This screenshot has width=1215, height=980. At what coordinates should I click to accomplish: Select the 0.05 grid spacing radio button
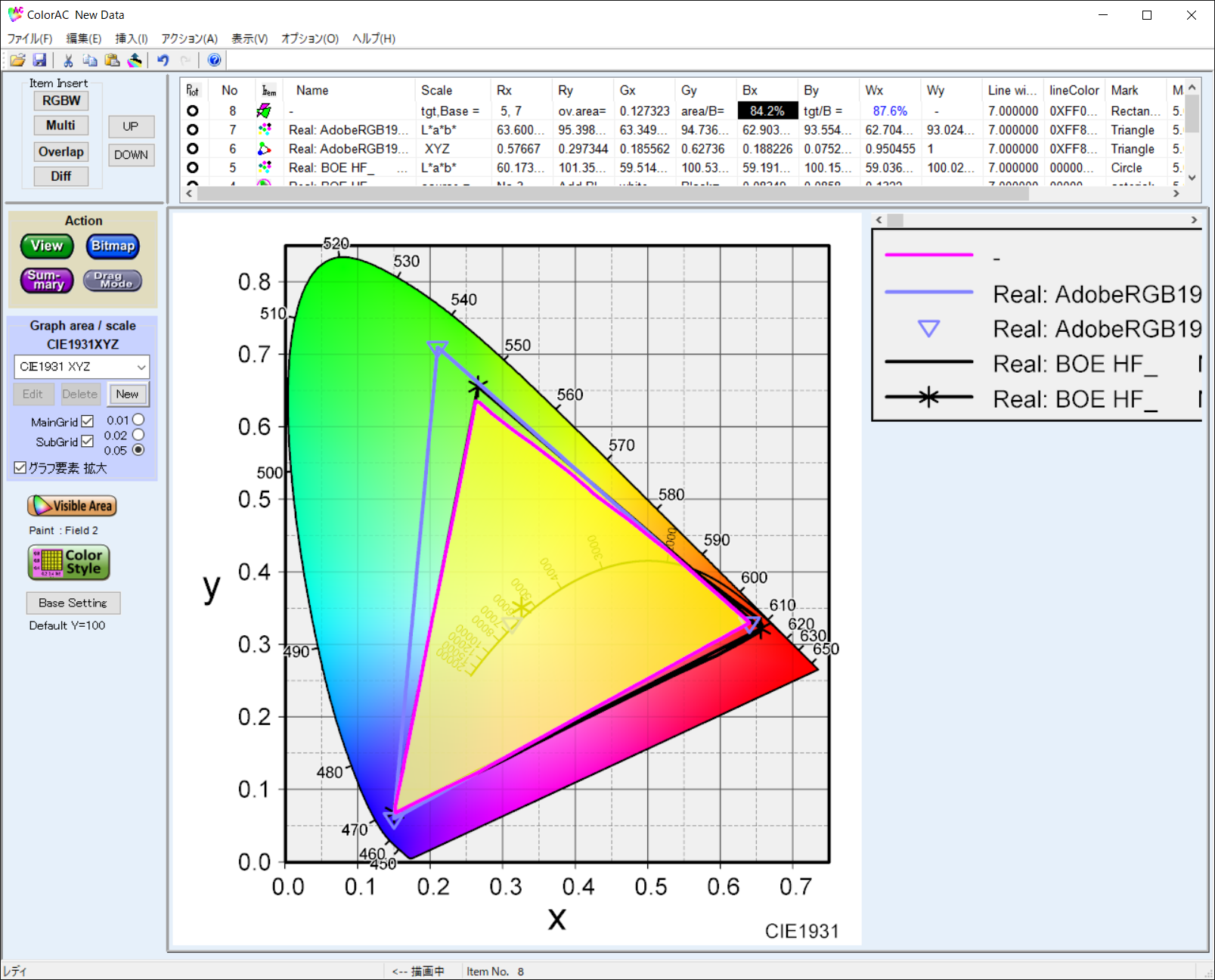pos(138,450)
